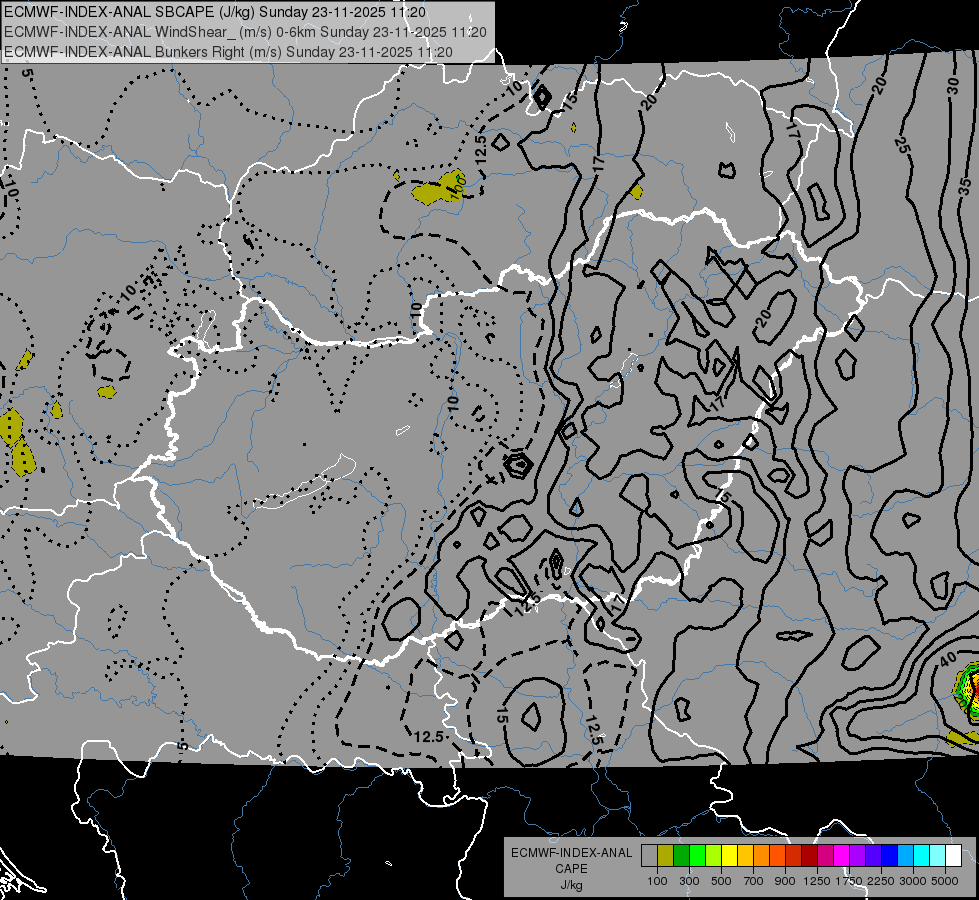Select the gray legend swatch below 100
The height and width of the screenshot is (900, 979).
coord(649,856)
